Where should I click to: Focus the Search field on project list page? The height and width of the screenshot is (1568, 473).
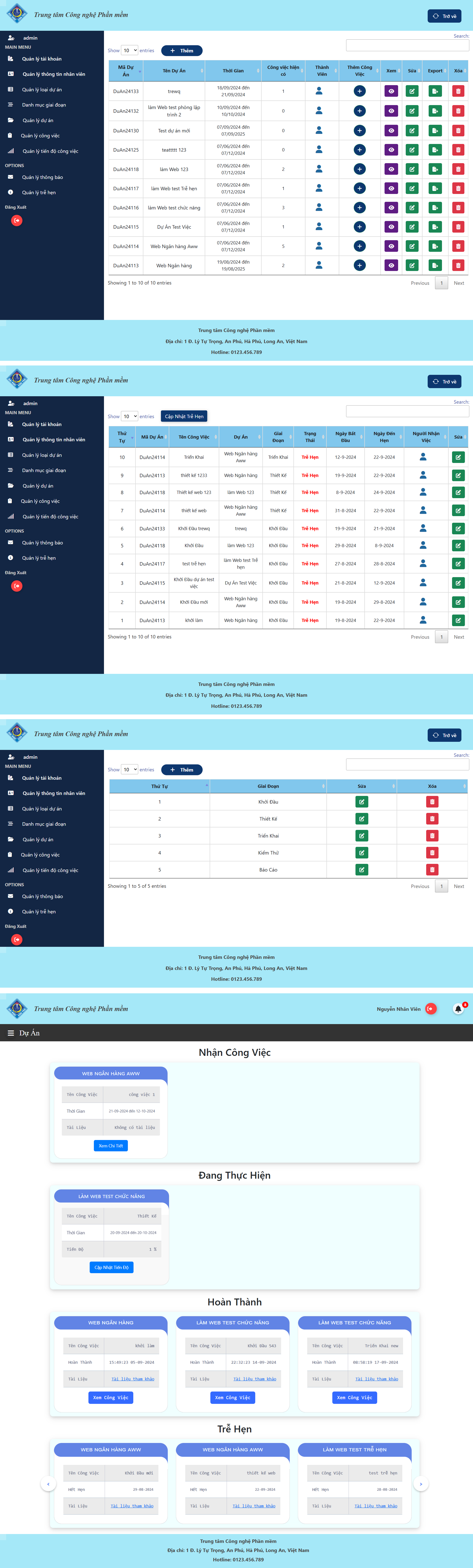408,45
